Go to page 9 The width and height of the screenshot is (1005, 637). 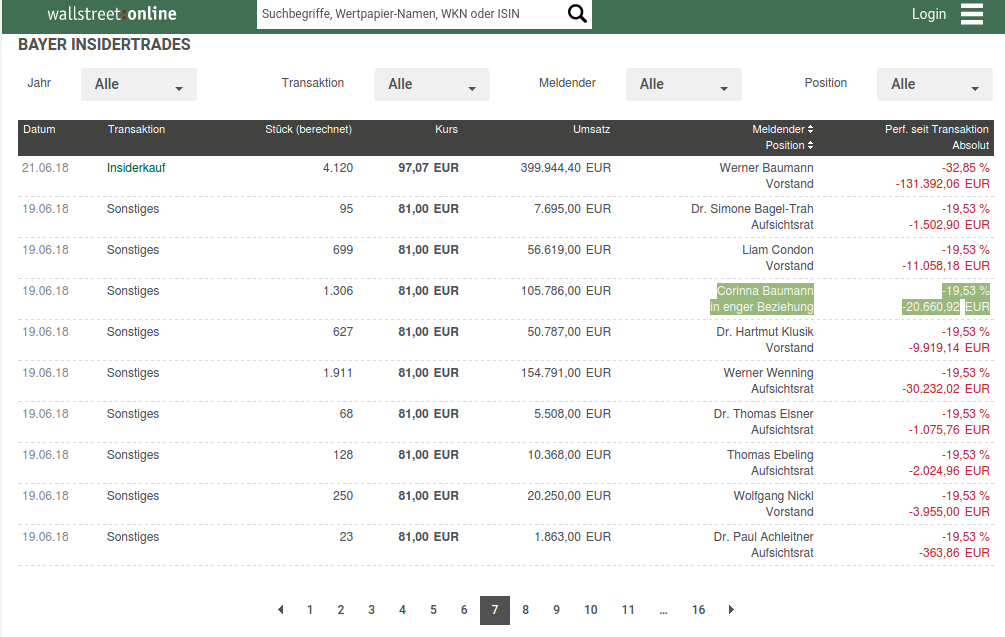coord(556,610)
